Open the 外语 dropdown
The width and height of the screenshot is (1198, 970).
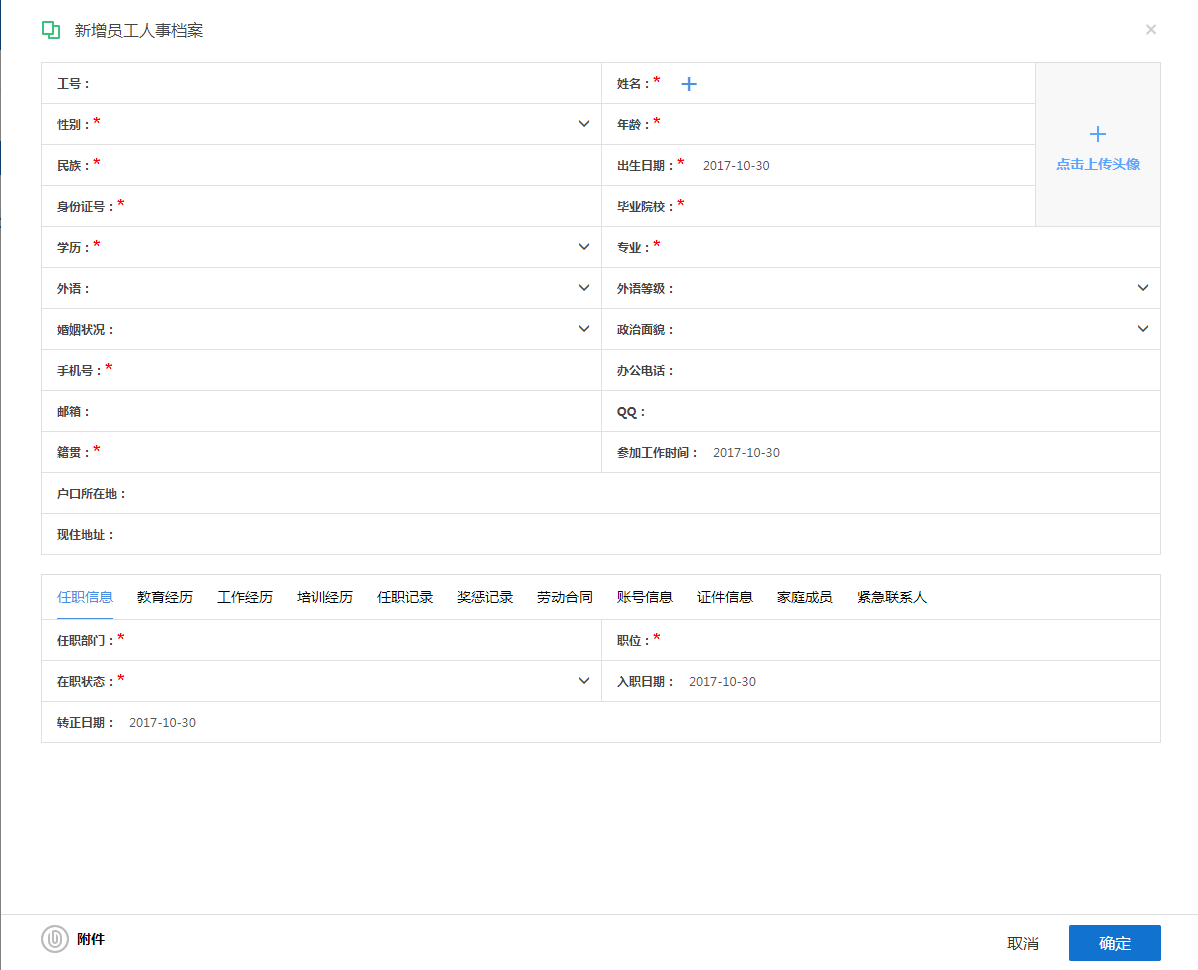pyautogui.click(x=584, y=288)
